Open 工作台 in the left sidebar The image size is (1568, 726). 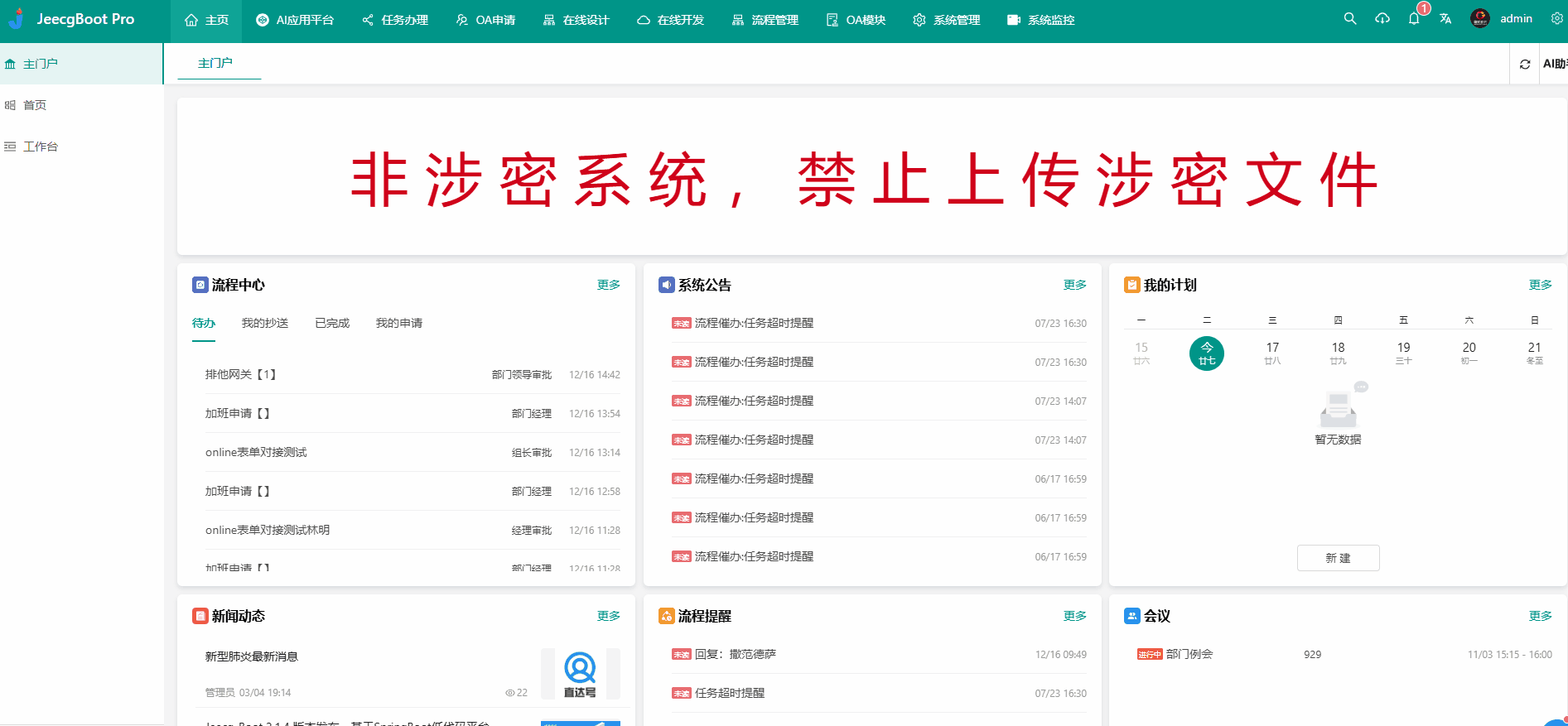(x=41, y=147)
